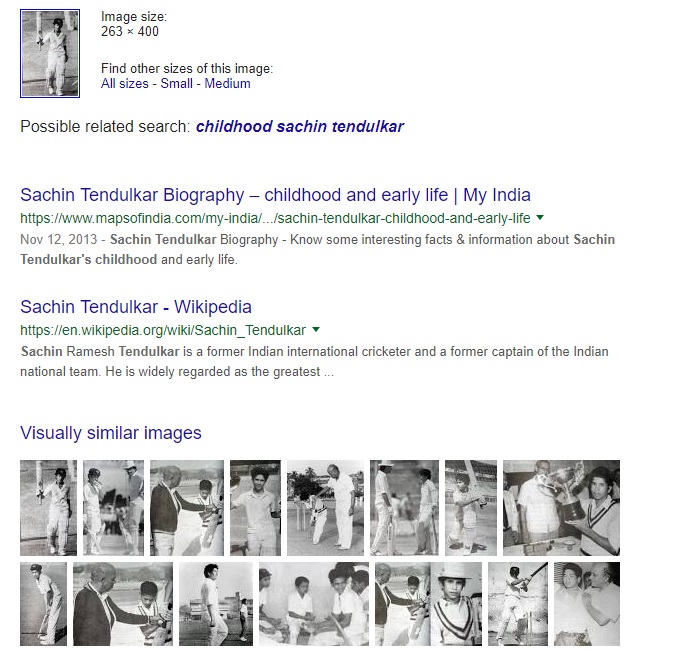The height and width of the screenshot is (656, 687).
Task: Open similar image of man adjusting boy's bat
Action: pyautogui.click(x=187, y=508)
